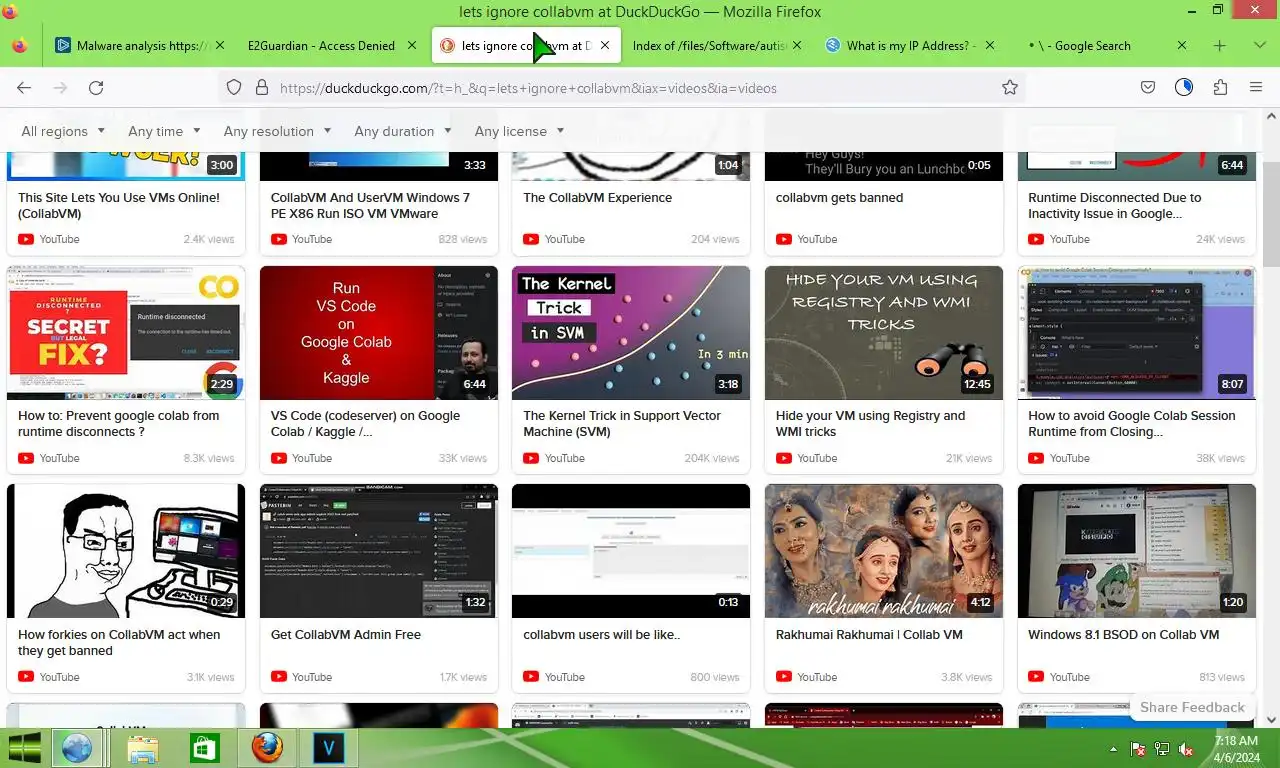Expand the Any time filter

pos(164,131)
